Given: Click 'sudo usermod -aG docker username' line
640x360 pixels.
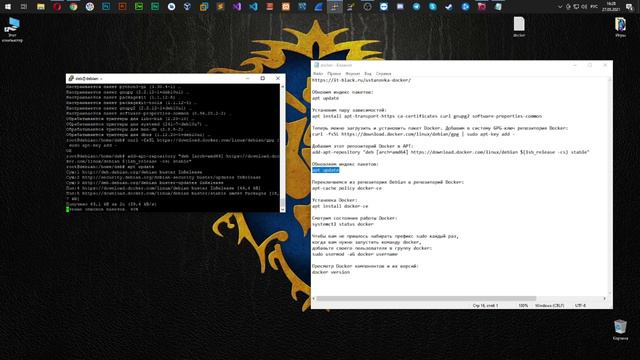Looking at the screenshot, I should pos(355,254).
